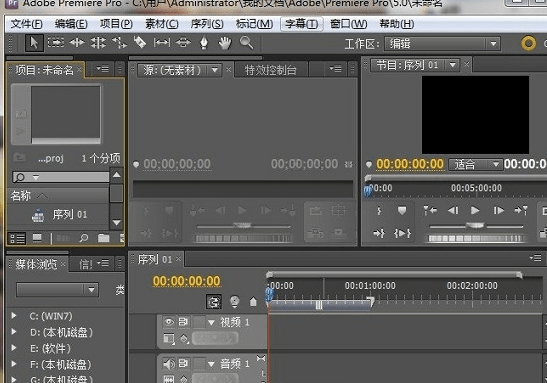
Task: Click the project search field
Action: [61, 177]
